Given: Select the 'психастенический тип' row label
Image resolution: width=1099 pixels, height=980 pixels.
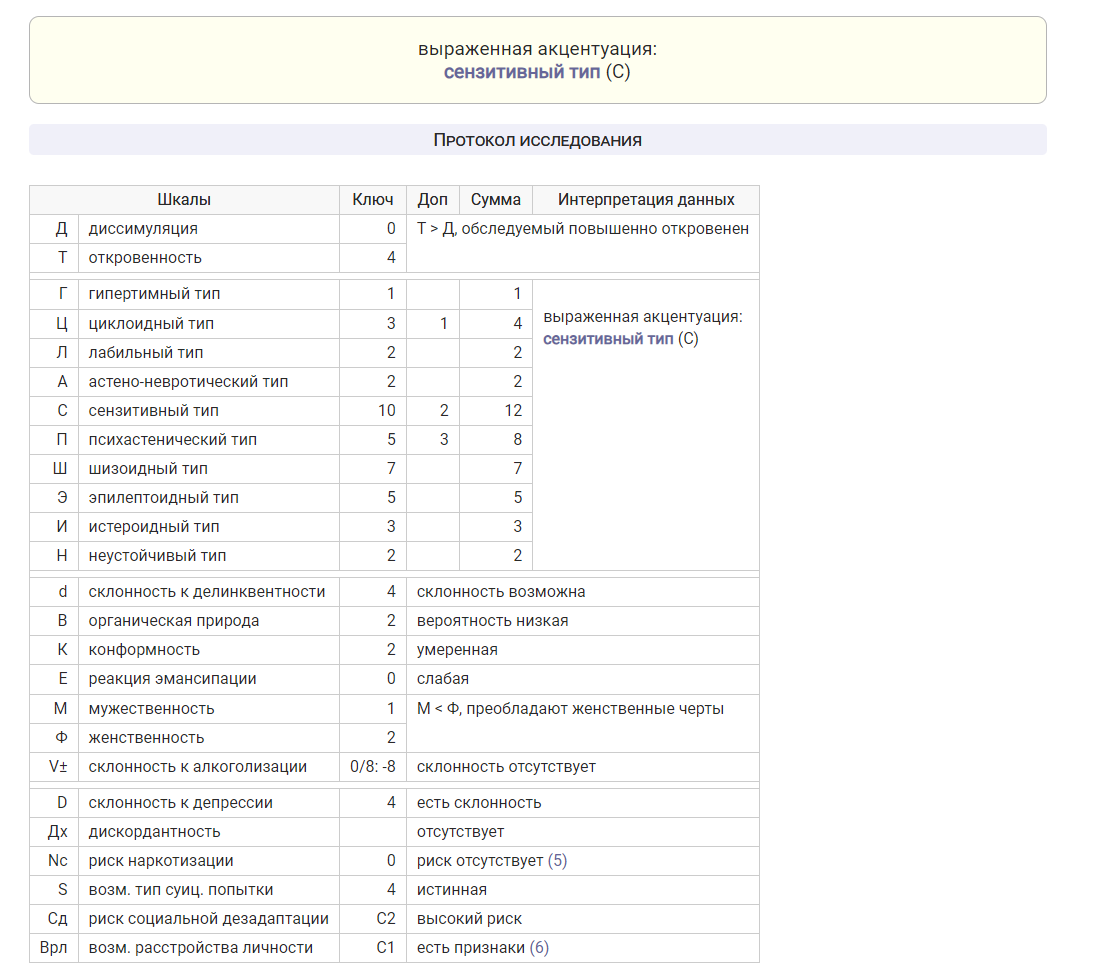Looking at the screenshot, I should pos(172,440).
